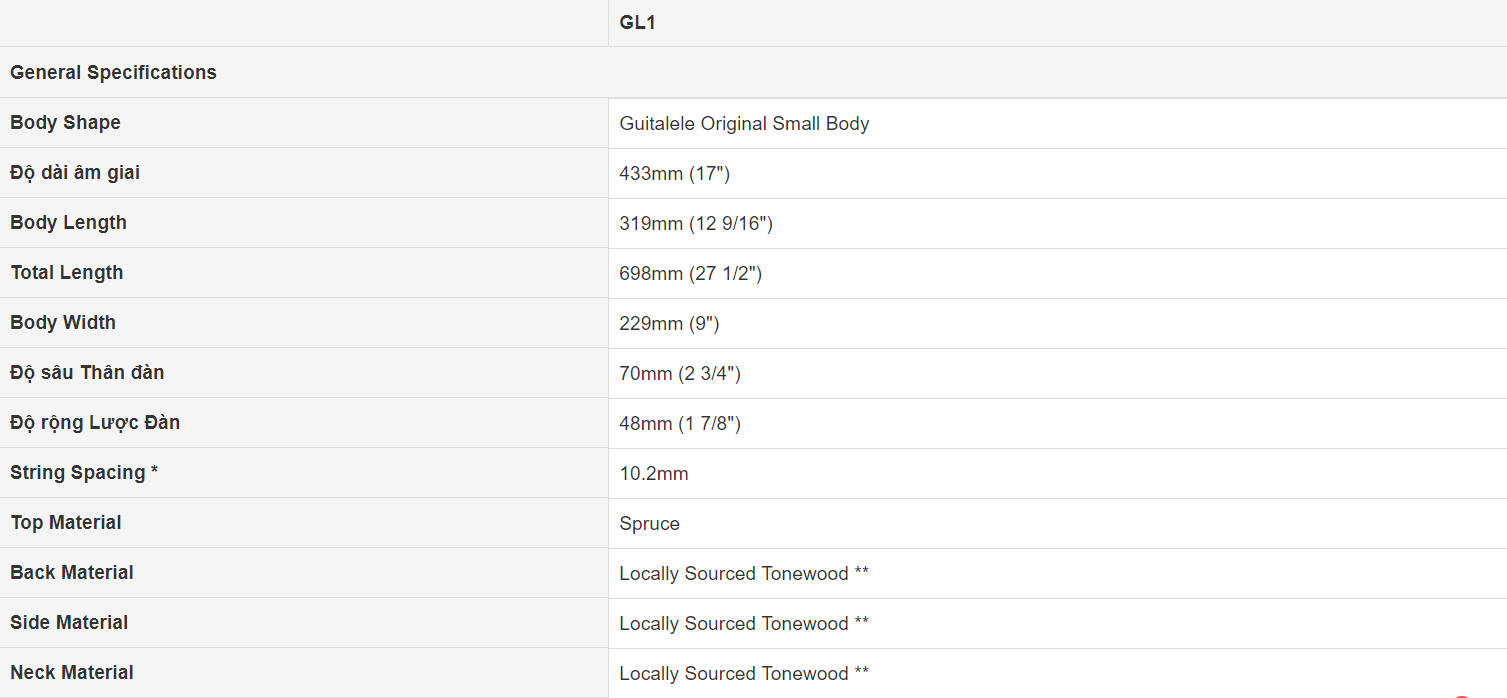This screenshot has height=698, width=1507.
Task: Select the Độ sâu Thân đàn label
Action: 87,372
